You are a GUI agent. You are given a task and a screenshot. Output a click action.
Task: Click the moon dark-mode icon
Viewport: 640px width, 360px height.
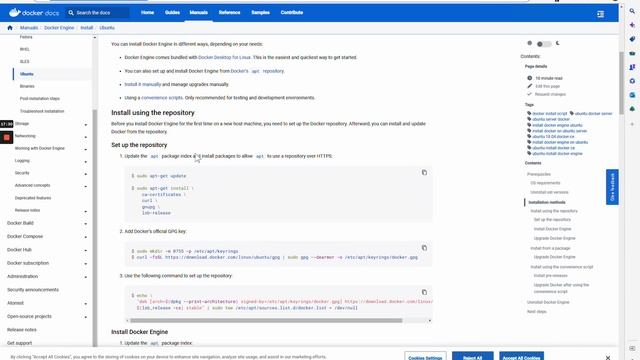pyautogui.click(x=558, y=43)
